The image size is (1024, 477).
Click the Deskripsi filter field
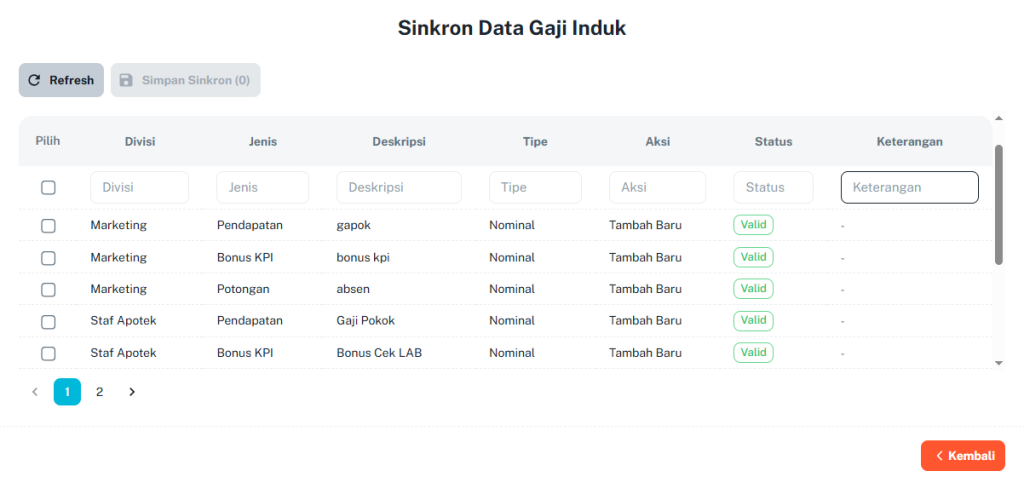398,188
